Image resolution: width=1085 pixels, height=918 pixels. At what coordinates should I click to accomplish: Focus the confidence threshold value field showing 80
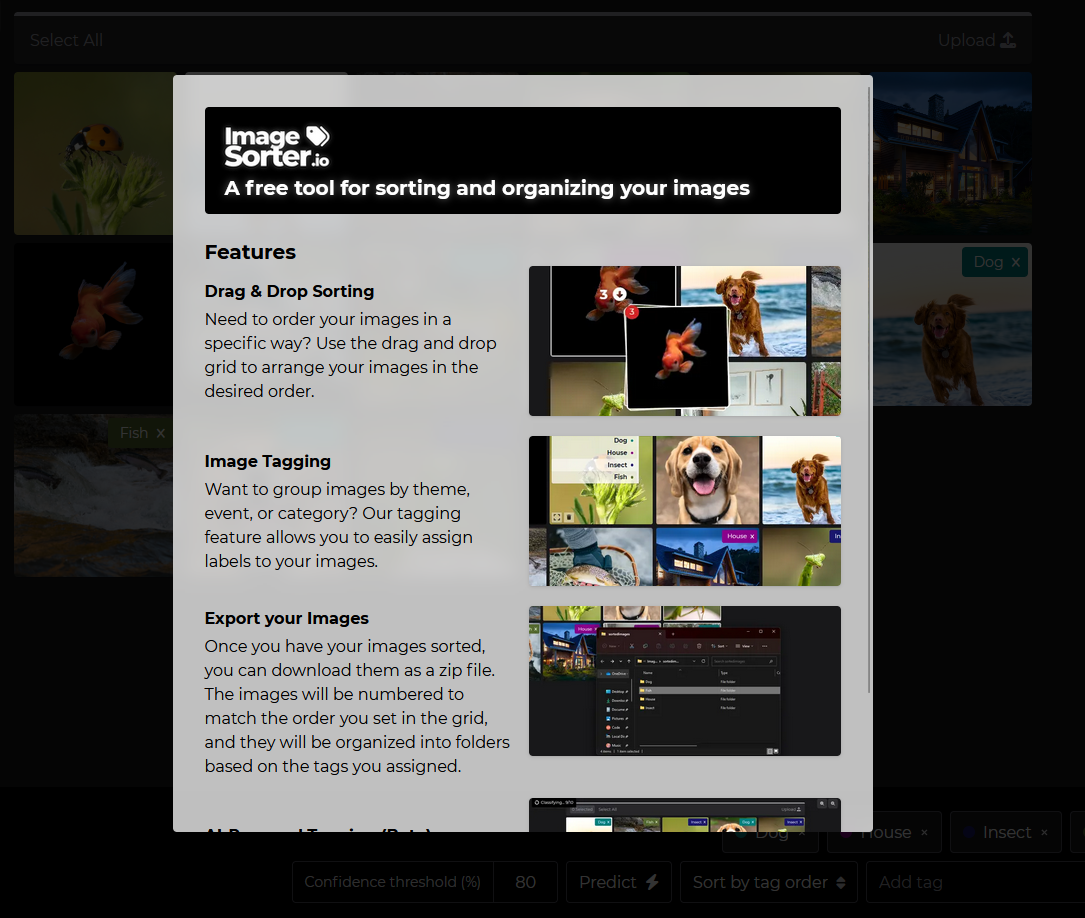525,882
